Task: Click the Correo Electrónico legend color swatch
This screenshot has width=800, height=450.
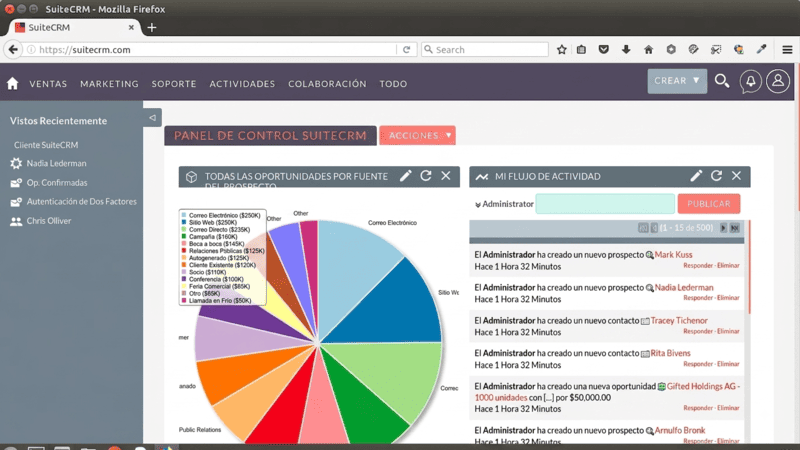Action: (x=184, y=215)
